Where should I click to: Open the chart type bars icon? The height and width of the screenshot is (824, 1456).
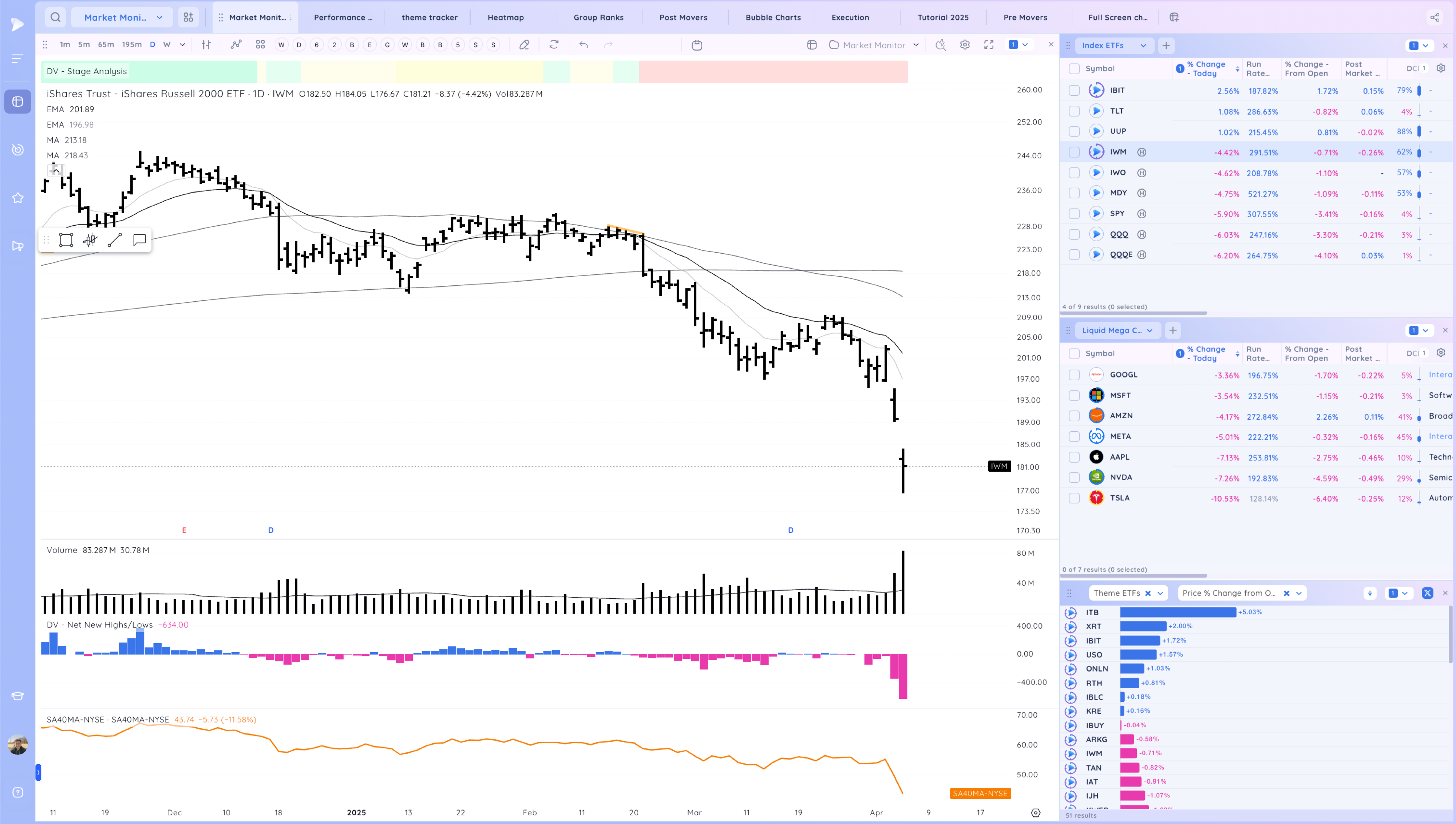(x=206, y=45)
